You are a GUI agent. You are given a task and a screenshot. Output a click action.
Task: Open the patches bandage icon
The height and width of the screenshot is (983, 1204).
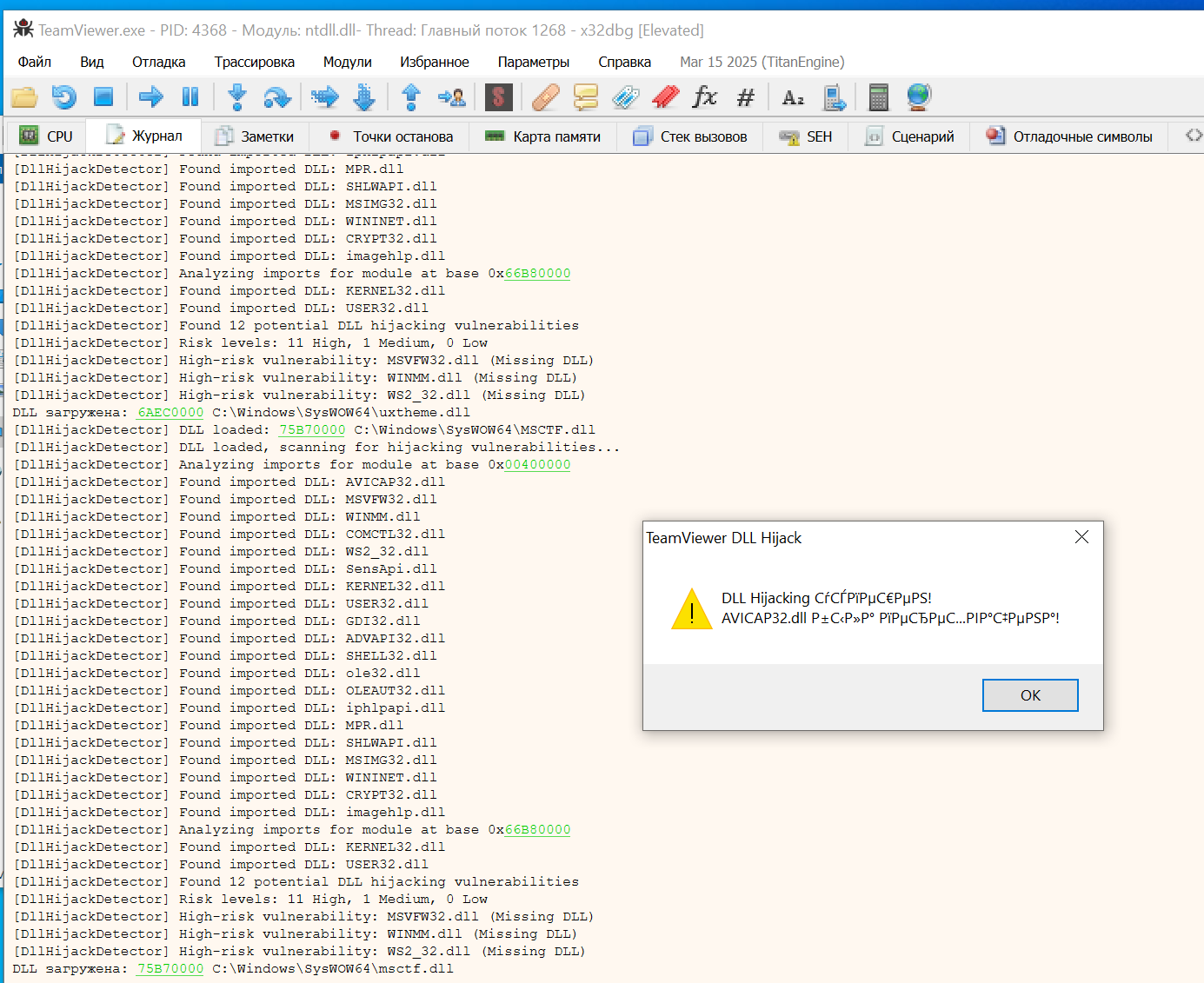[x=545, y=97]
